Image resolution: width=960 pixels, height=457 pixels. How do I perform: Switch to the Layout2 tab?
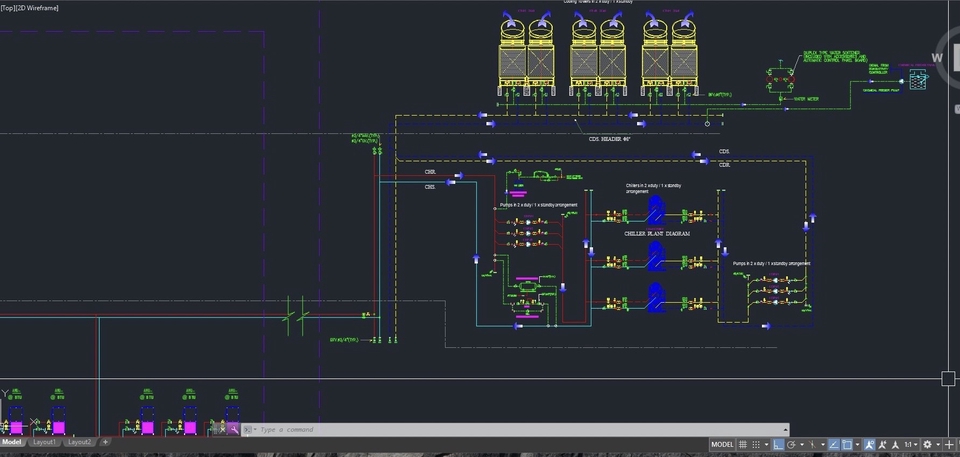[80, 442]
